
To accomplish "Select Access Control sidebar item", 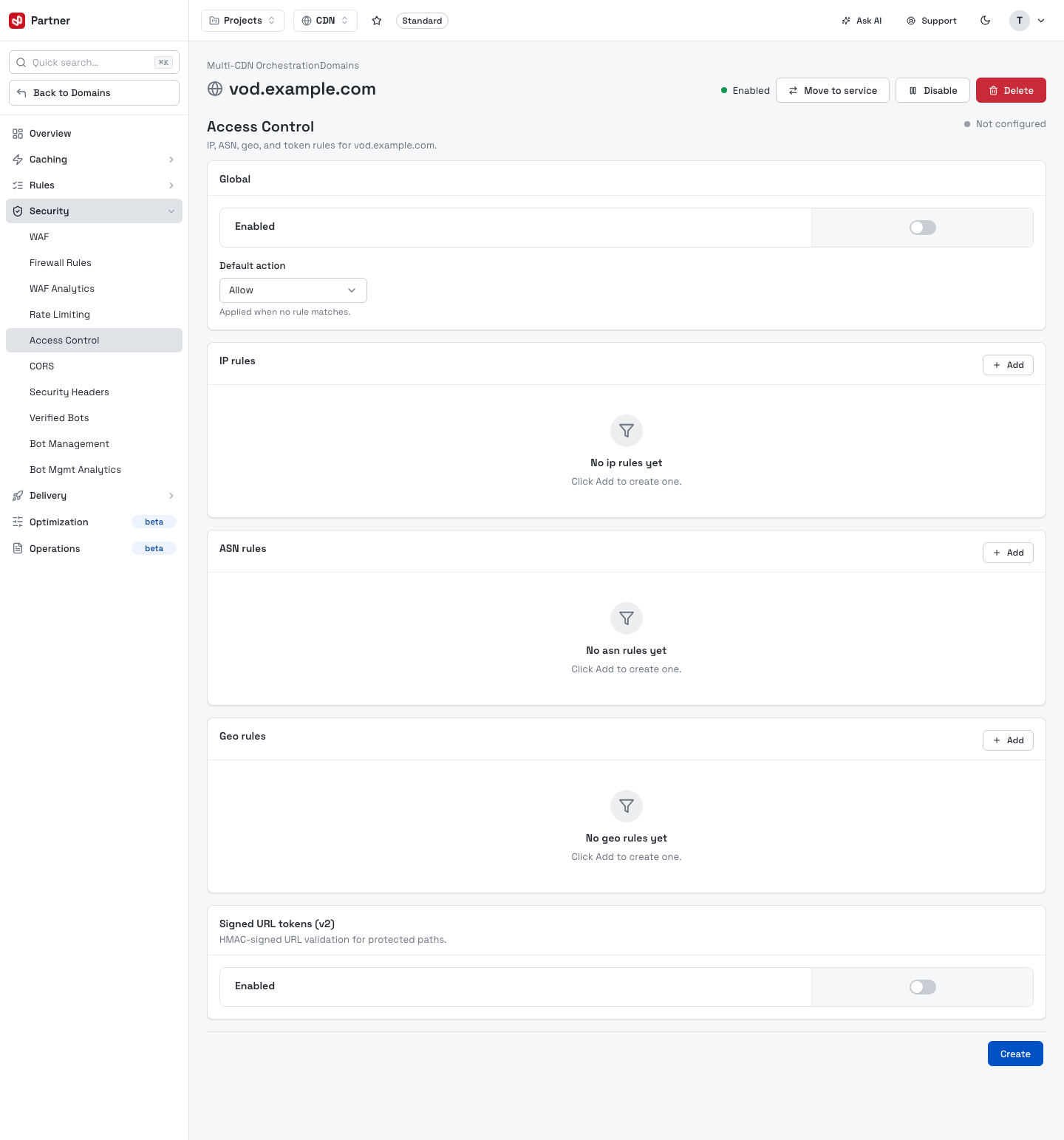I will tap(94, 341).
